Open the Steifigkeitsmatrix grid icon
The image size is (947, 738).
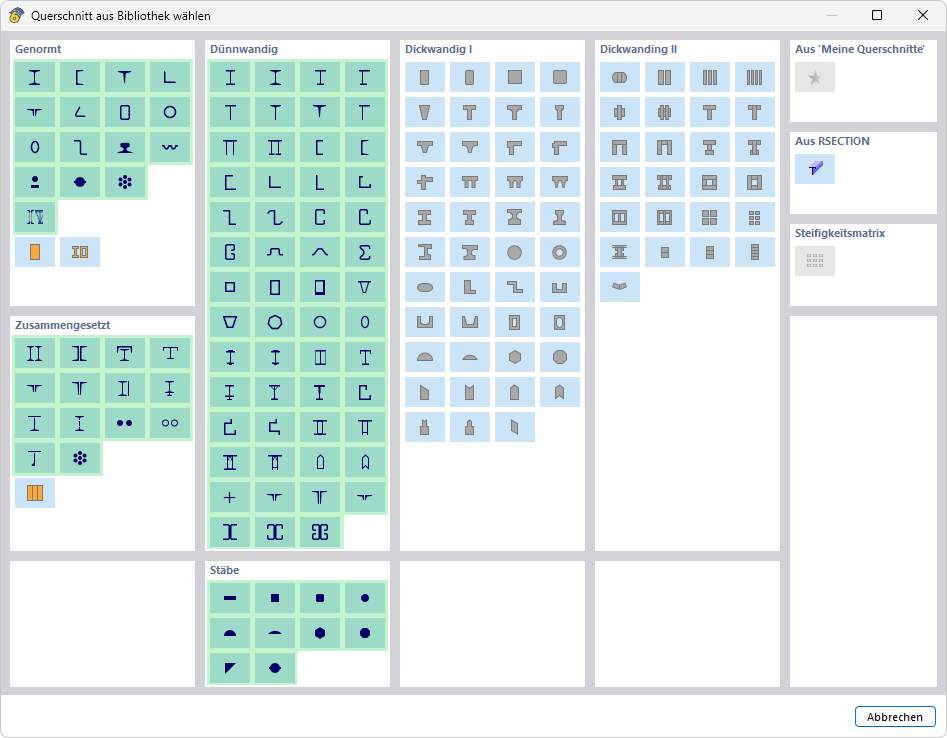[x=815, y=261]
